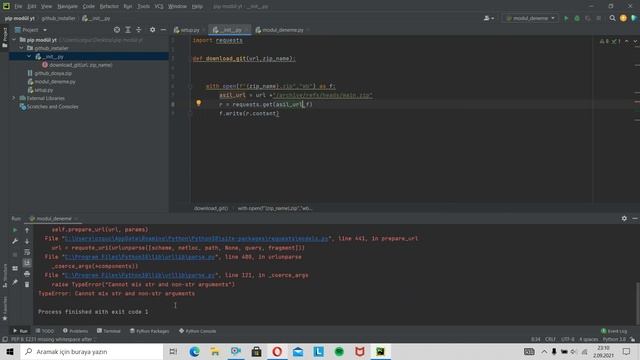The image size is (640, 360).
Task: Collapse the pip modül yt root folder
Action: pos(14,40)
